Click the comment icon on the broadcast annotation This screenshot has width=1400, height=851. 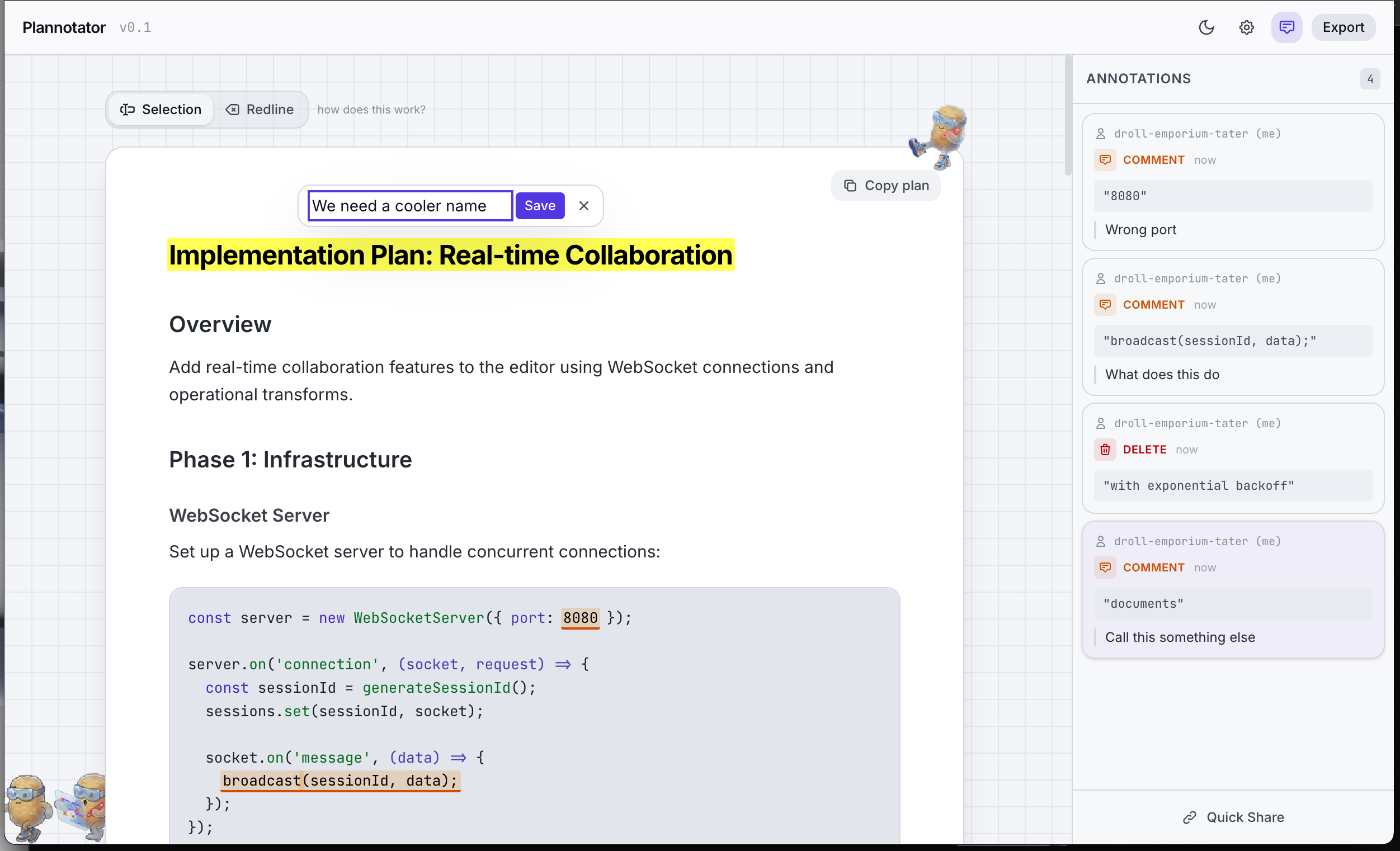1105,305
